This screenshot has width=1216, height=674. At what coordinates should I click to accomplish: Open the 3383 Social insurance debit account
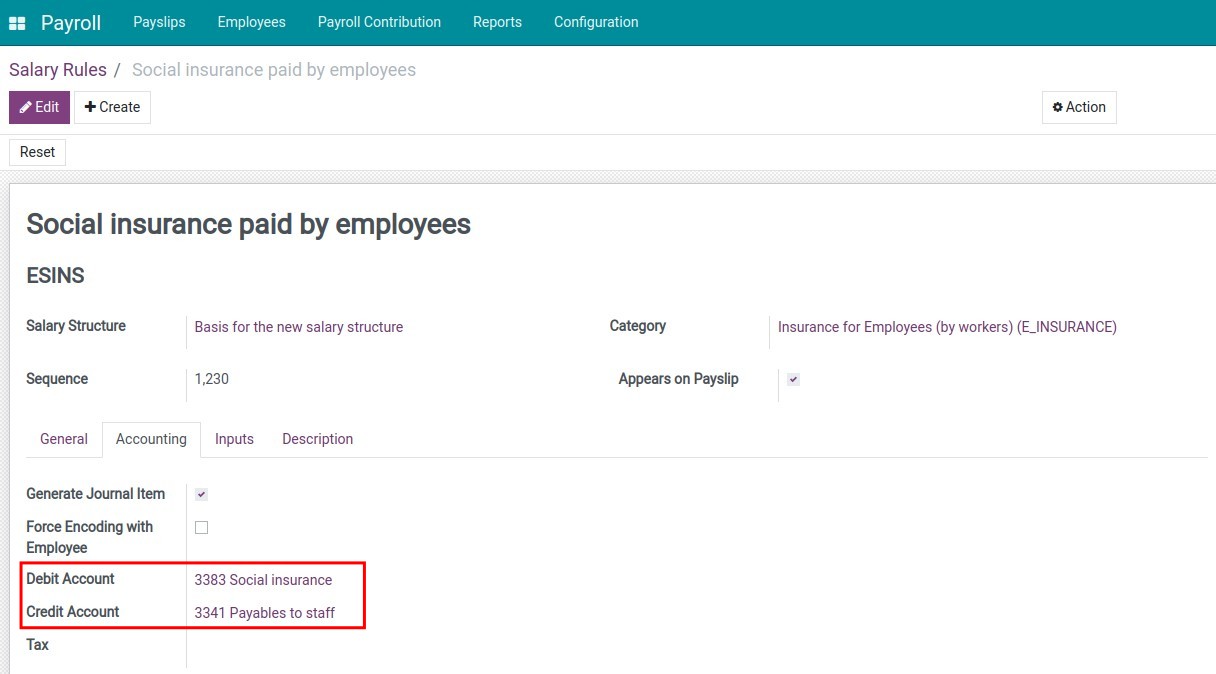(x=263, y=579)
